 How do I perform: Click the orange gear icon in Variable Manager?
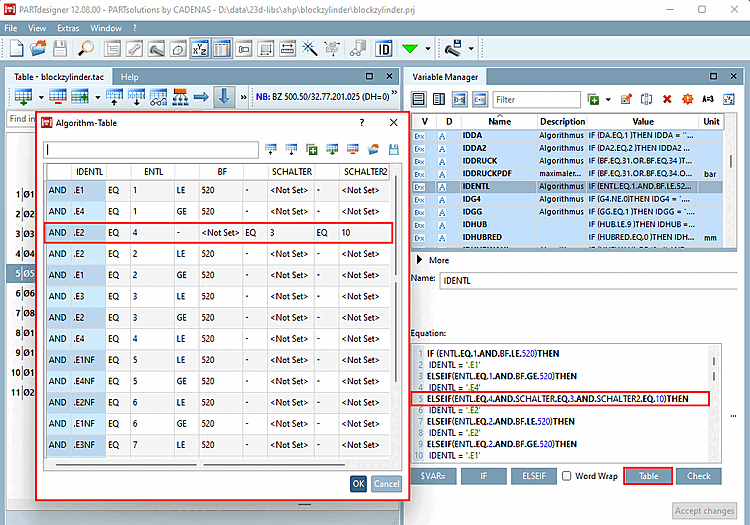click(687, 99)
